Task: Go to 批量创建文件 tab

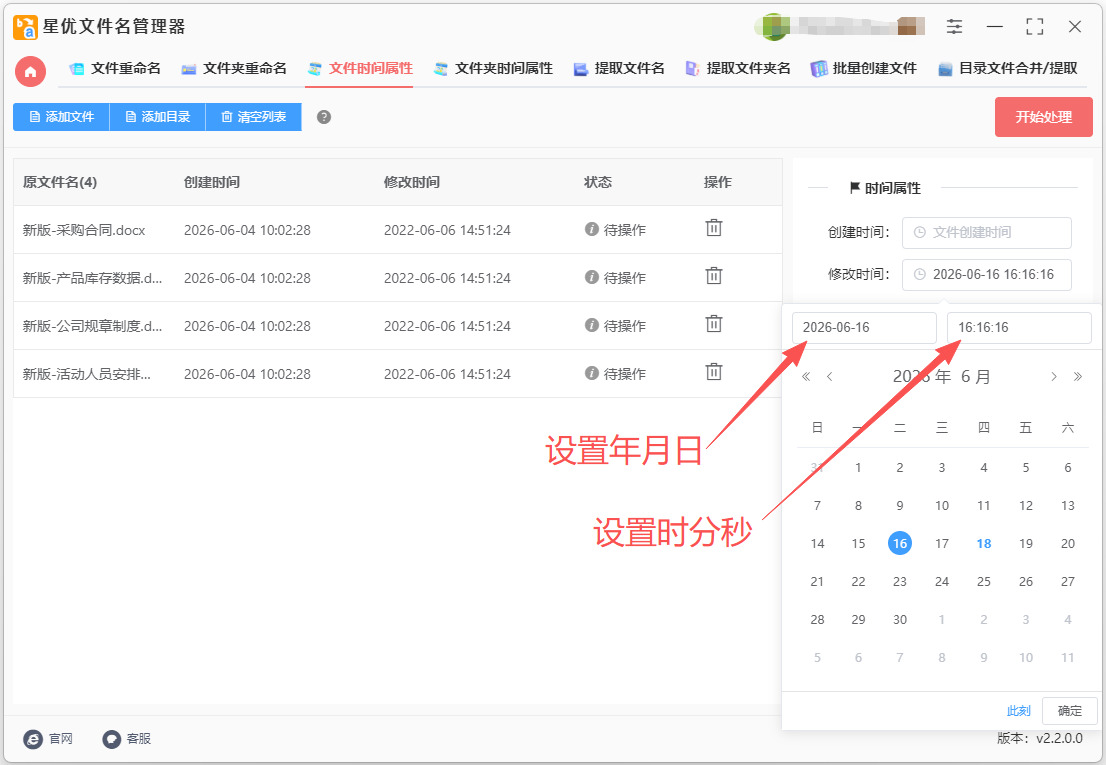Action: click(864, 68)
